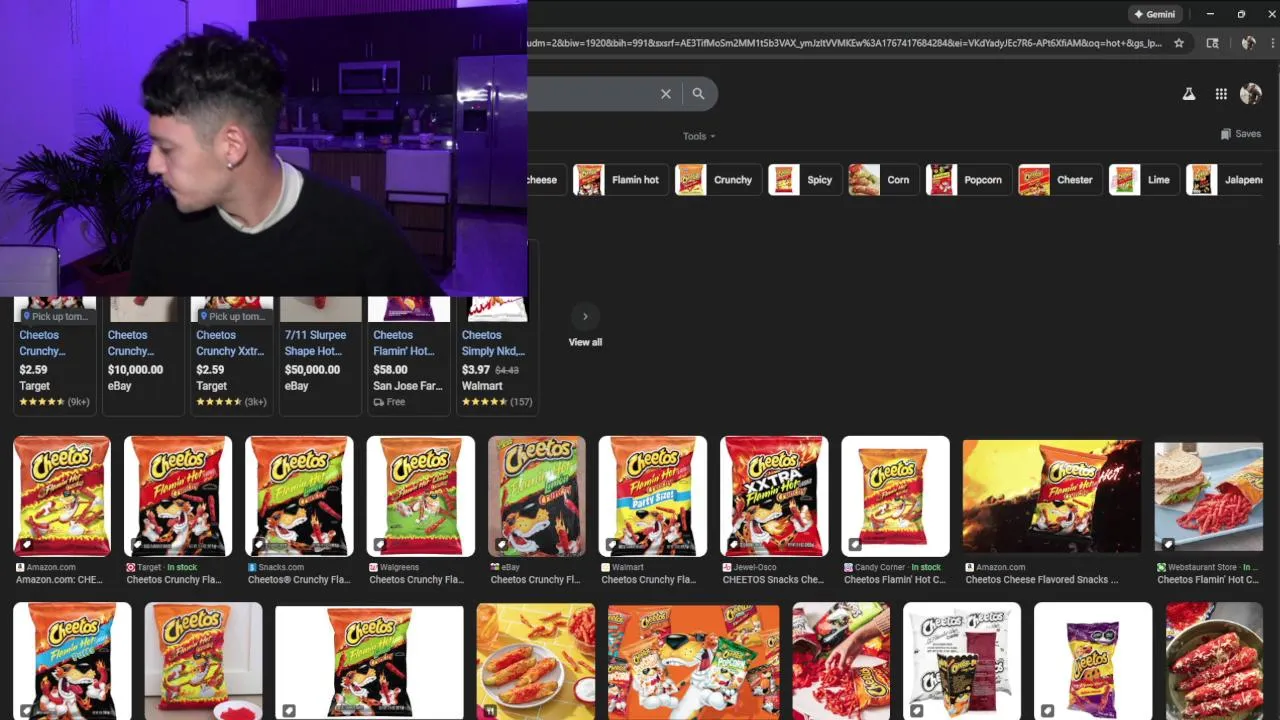Image resolution: width=1280 pixels, height=720 pixels.
Task: Open the Jewel-Osco XXTRA Flamin Hot thumbnail
Action: pos(774,496)
